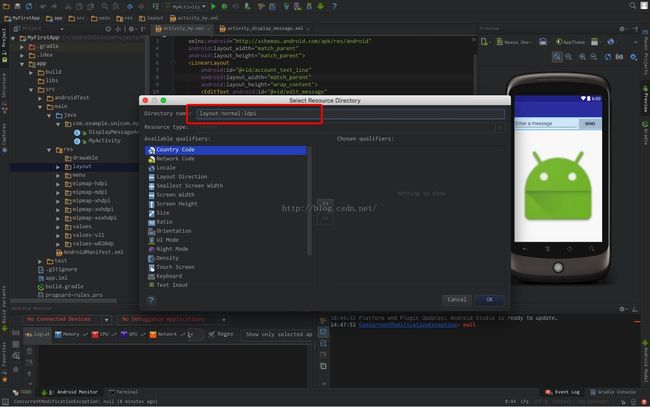Select the Network Code qualifier
The width and height of the screenshot is (650, 407).
point(226,159)
